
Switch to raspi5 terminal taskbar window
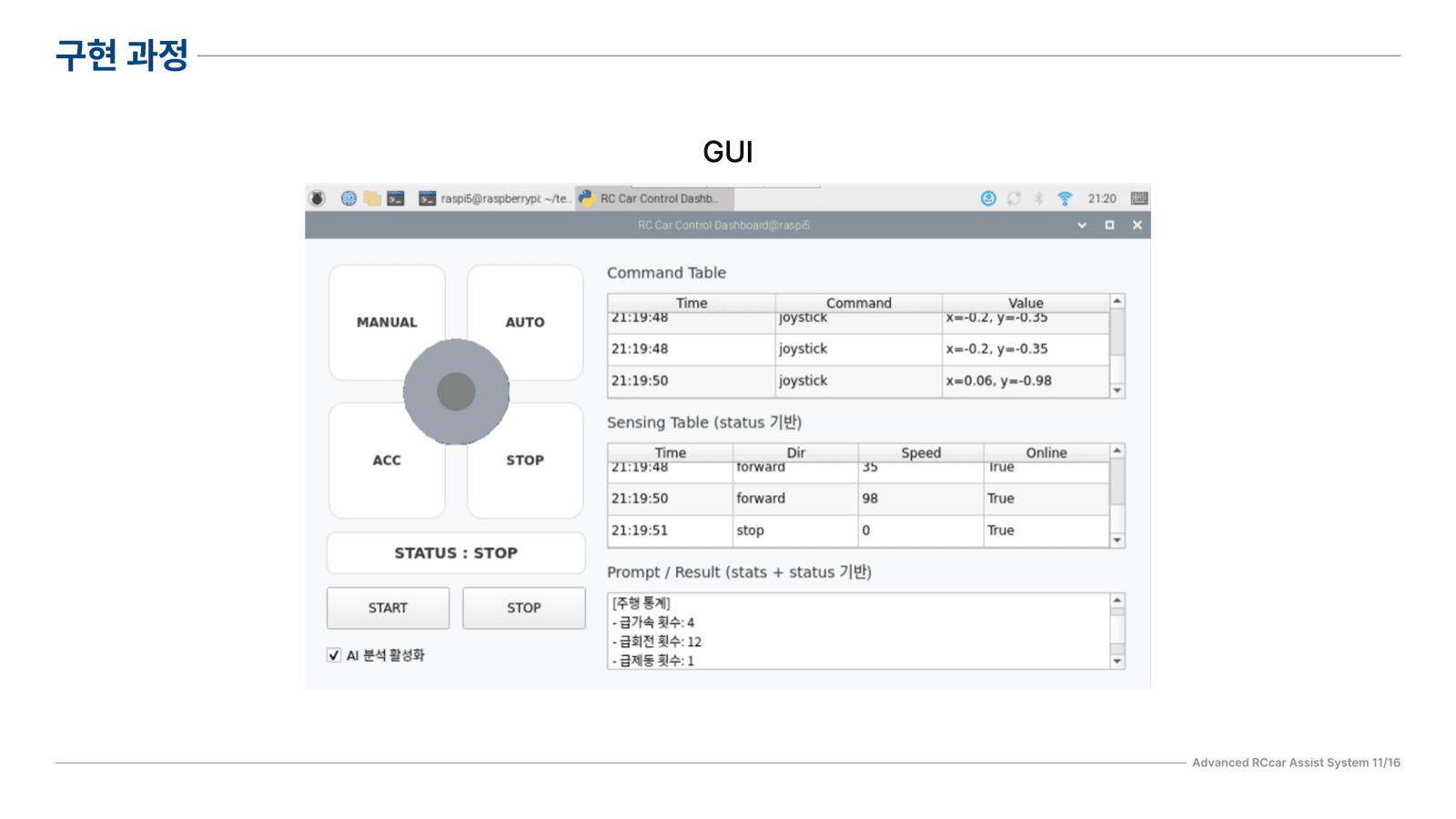coord(495,198)
